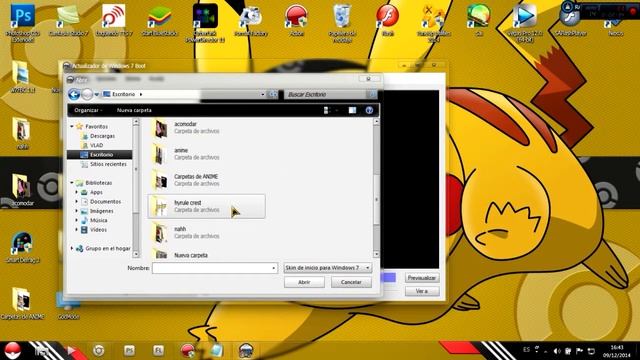Image resolution: width=640 pixels, height=360 pixels.
Task: Toggle the preview pane icon
Action: (352, 110)
